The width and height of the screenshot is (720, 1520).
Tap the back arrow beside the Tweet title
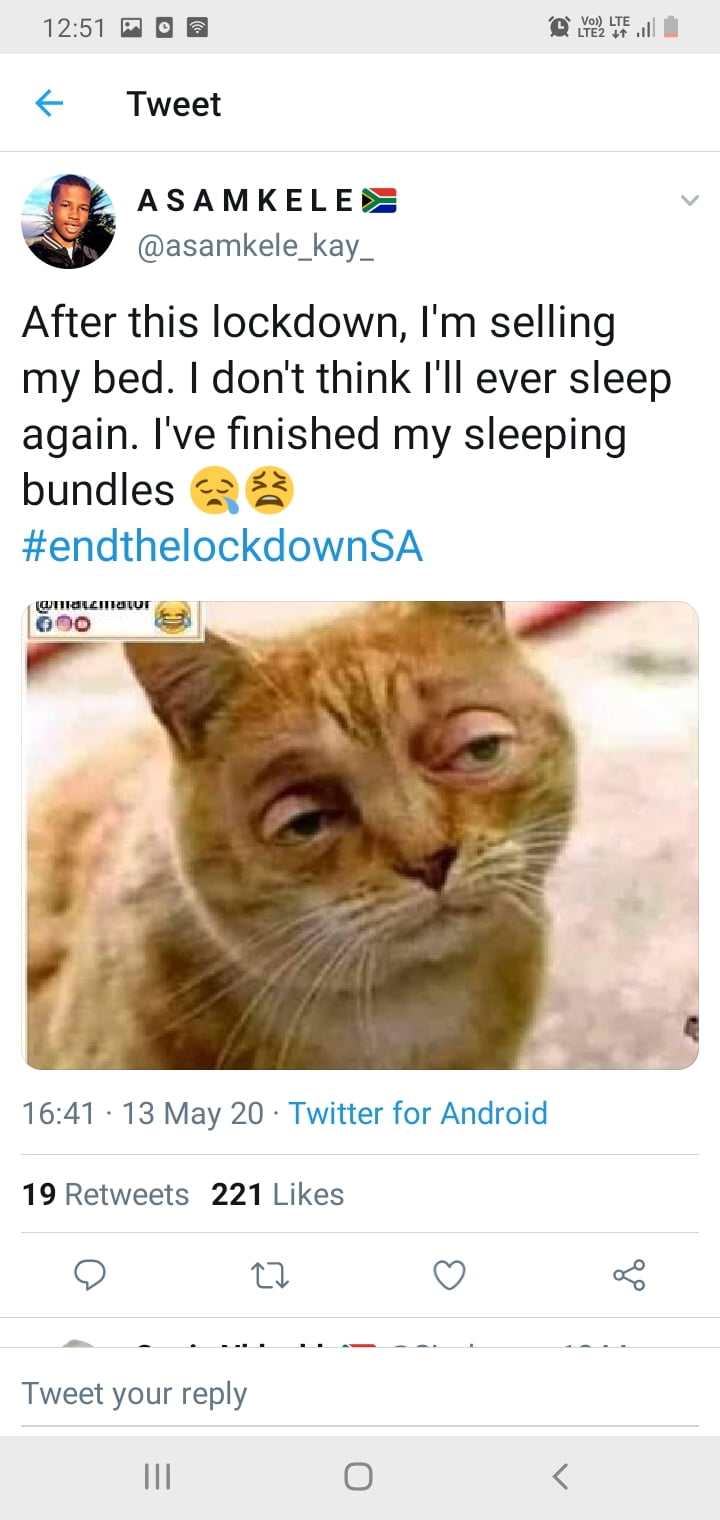pyautogui.click(x=49, y=103)
